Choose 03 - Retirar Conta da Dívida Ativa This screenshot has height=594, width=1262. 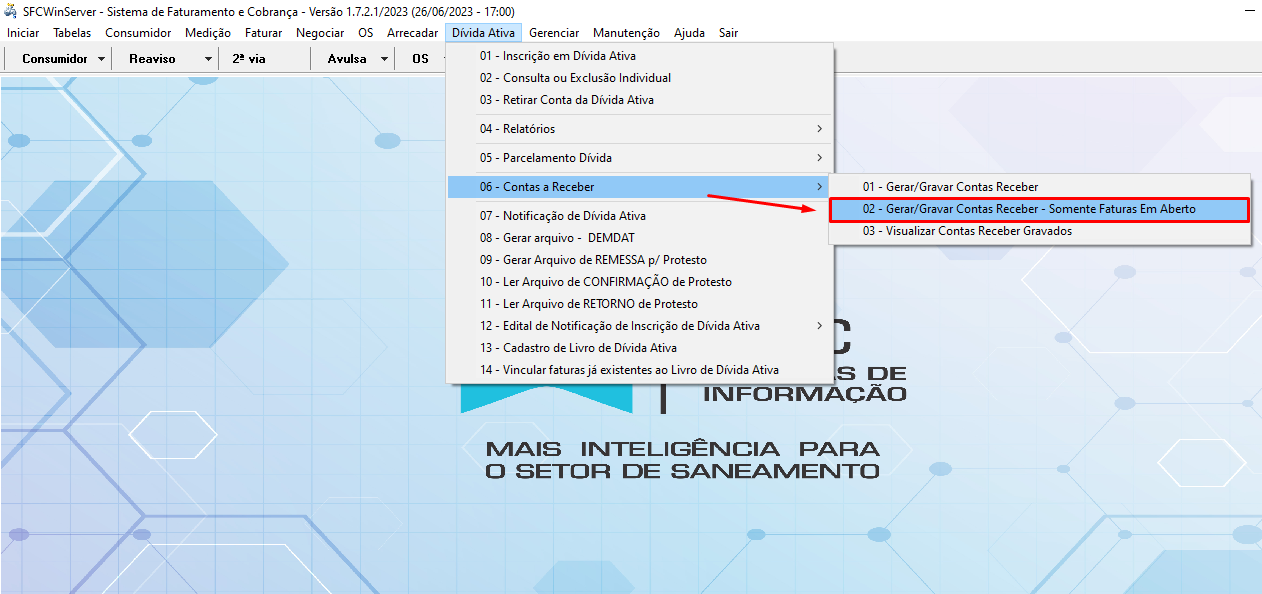pos(566,100)
